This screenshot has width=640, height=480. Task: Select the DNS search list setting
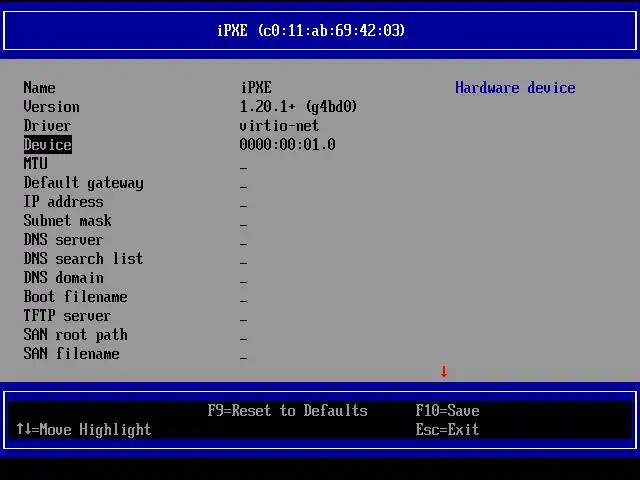coord(84,259)
